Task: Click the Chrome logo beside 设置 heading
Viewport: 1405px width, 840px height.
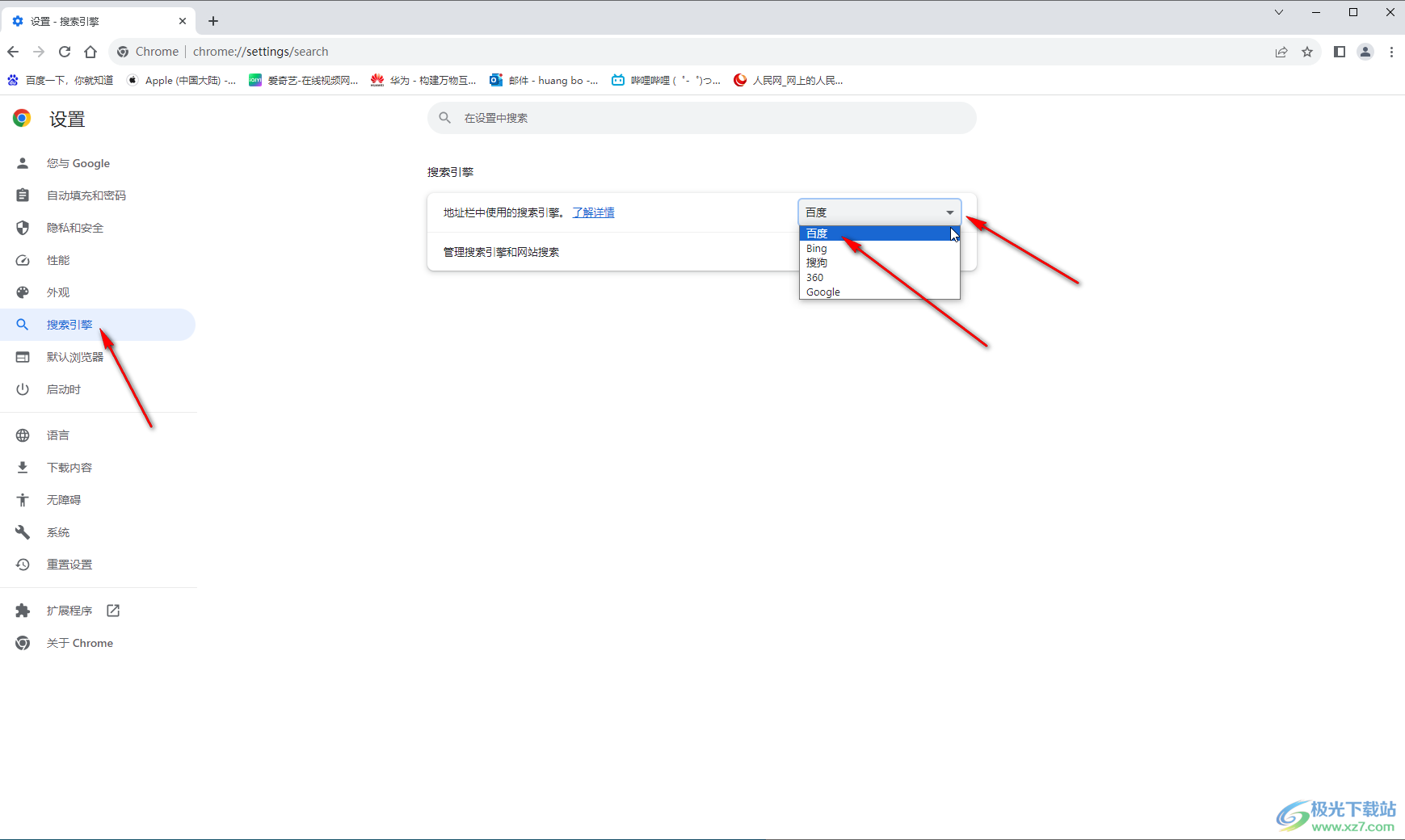Action: (x=22, y=119)
